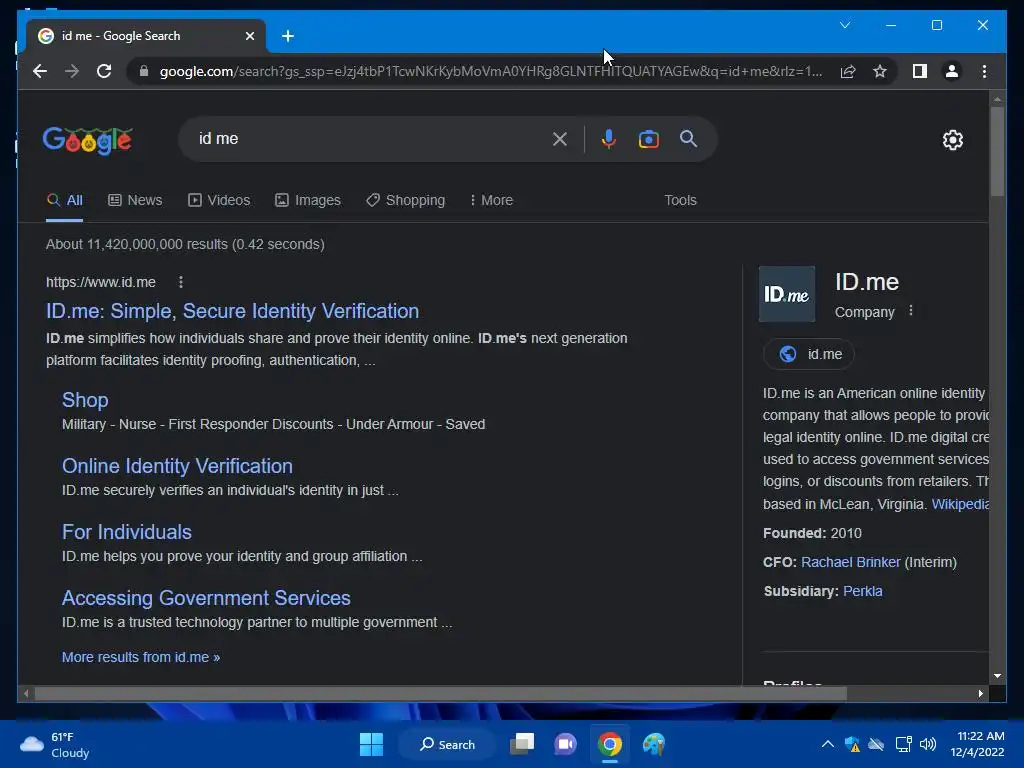The image size is (1024, 768).
Task: Switch to the News tab
Action: tap(135, 200)
